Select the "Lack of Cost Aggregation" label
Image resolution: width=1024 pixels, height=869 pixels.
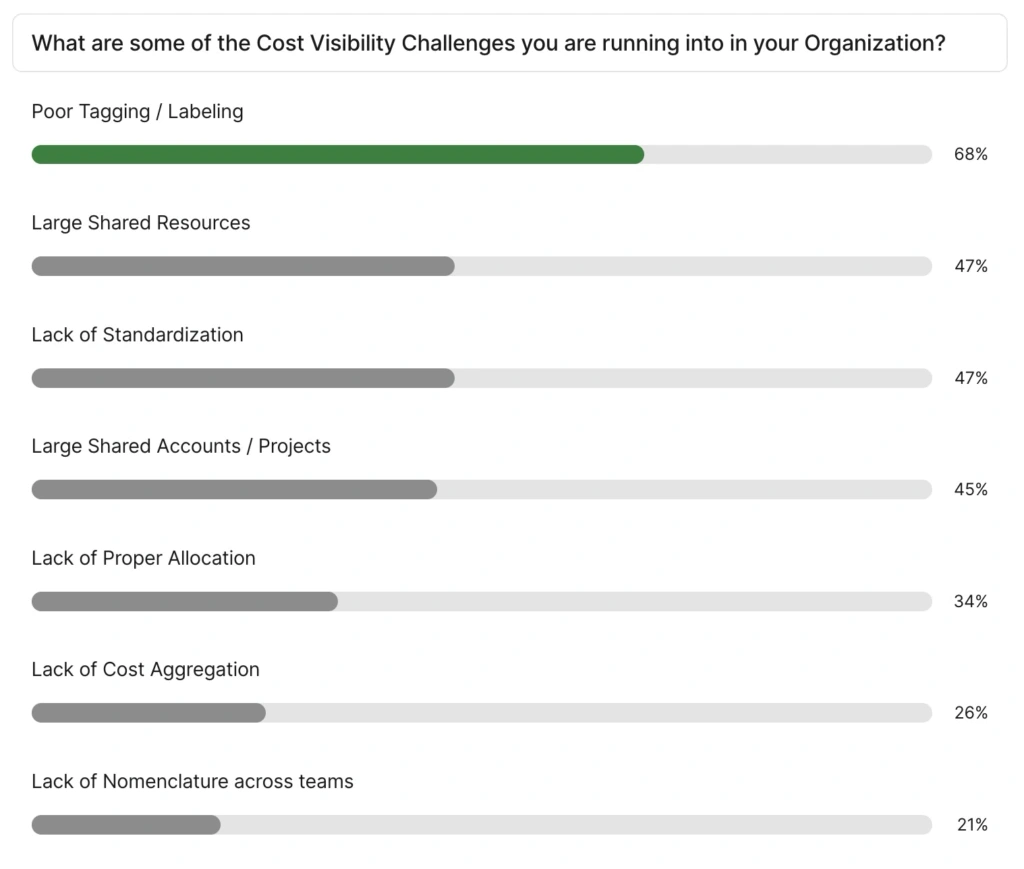[x=145, y=670]
